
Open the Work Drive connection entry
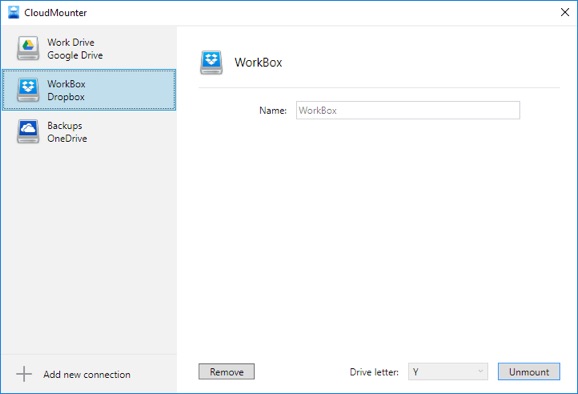pos(89,48)
